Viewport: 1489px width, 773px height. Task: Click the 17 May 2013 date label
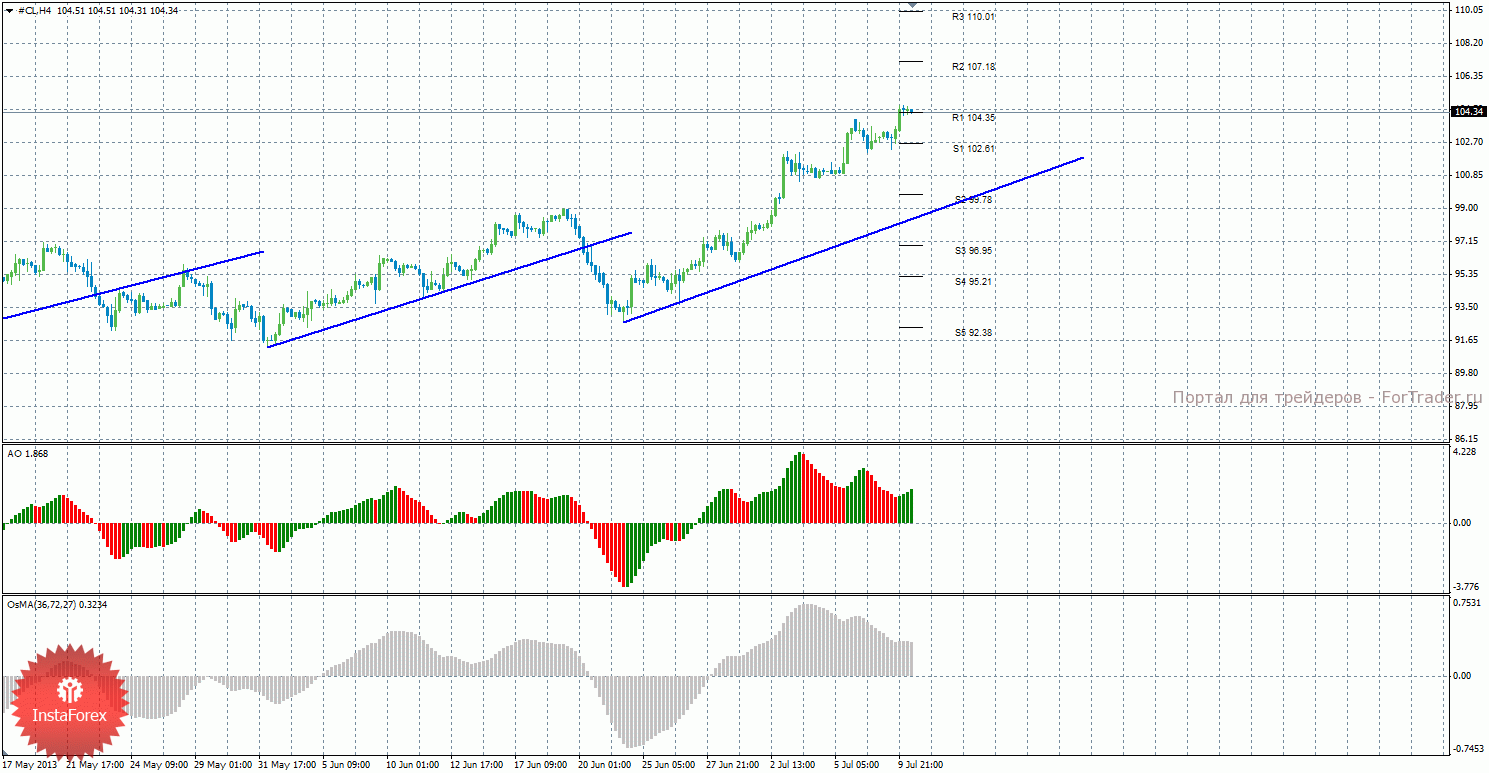[30, 765]
